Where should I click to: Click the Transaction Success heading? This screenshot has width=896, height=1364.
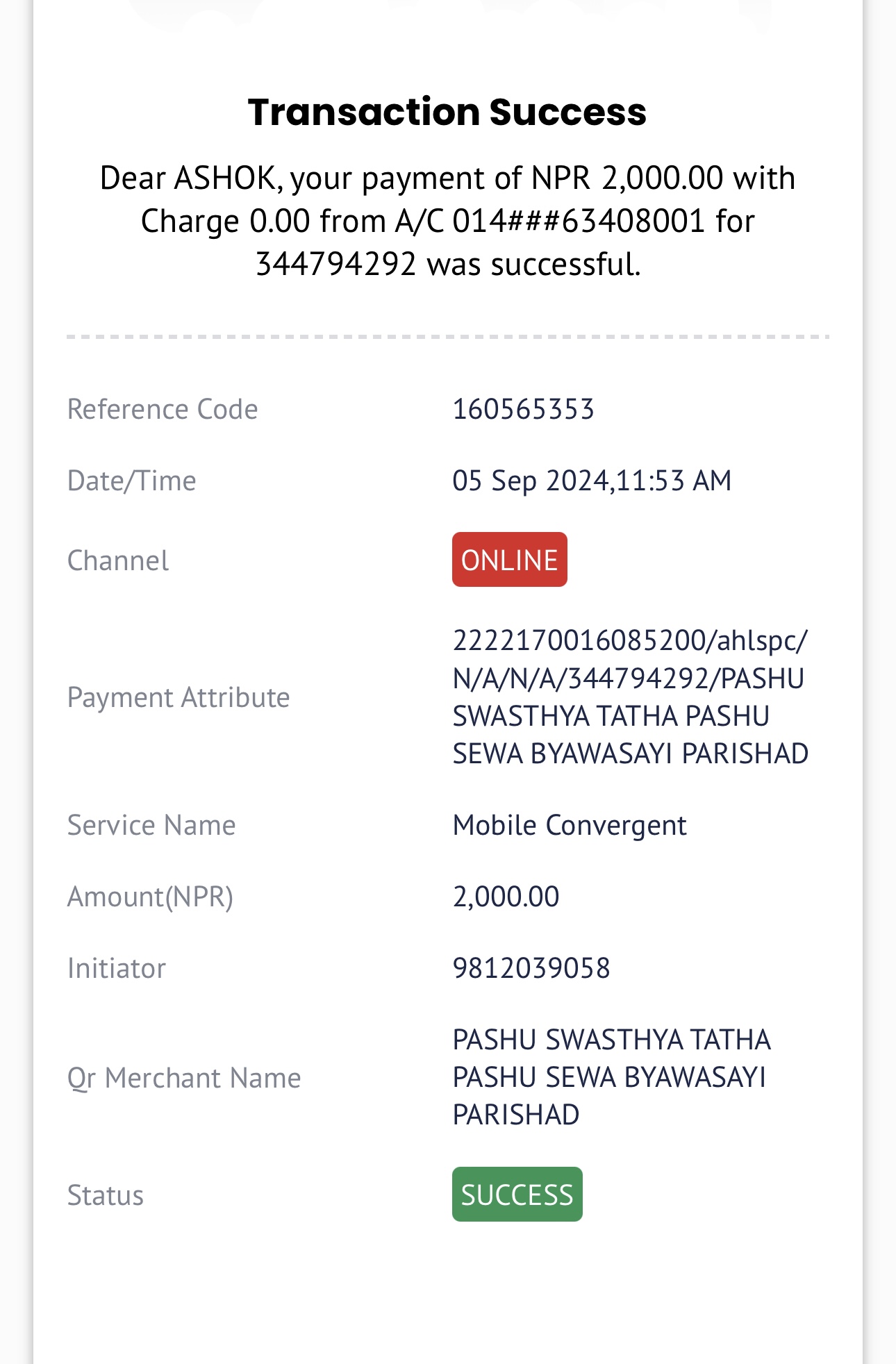click(447, 112)
